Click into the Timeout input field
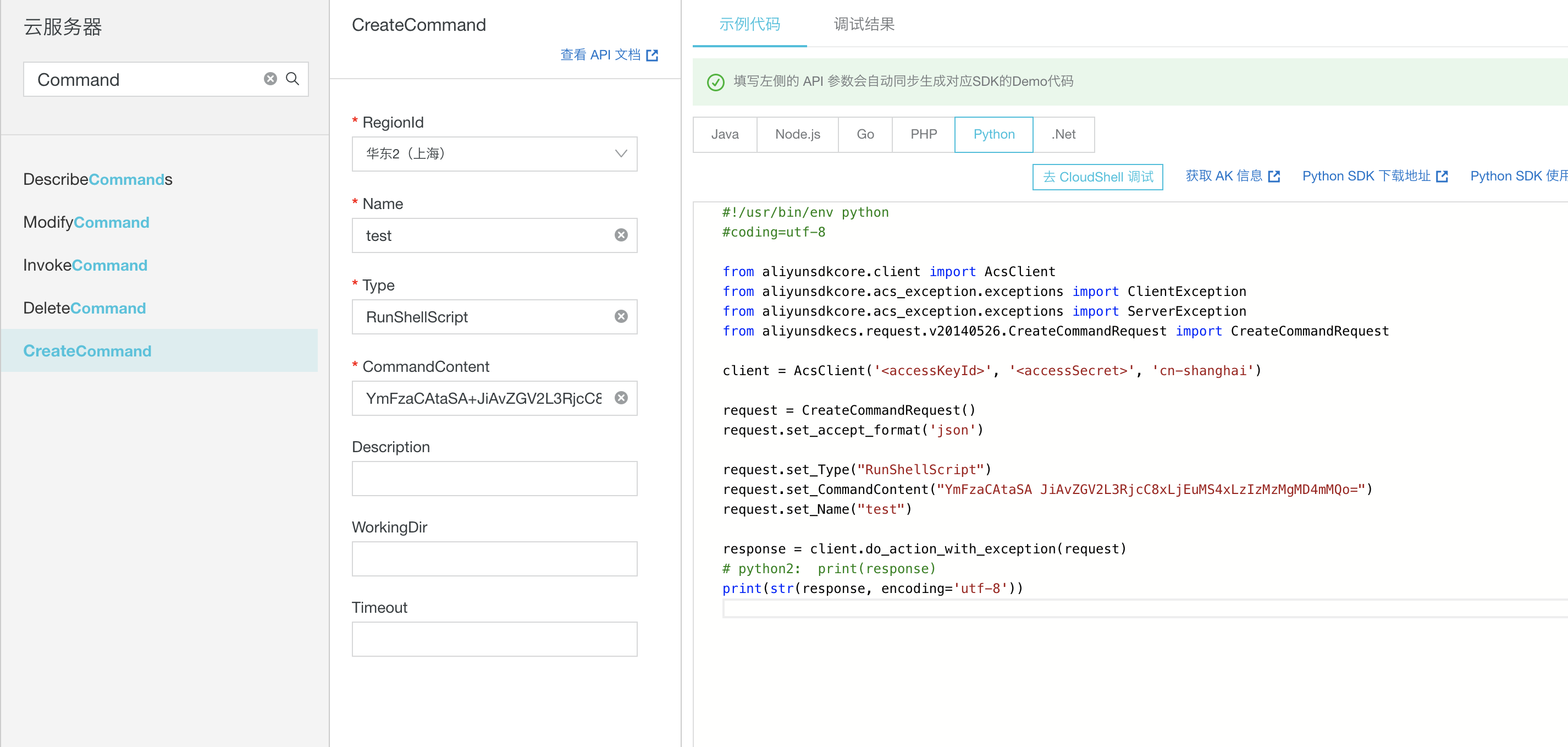 pyautogui.click(x=494, y=639)
